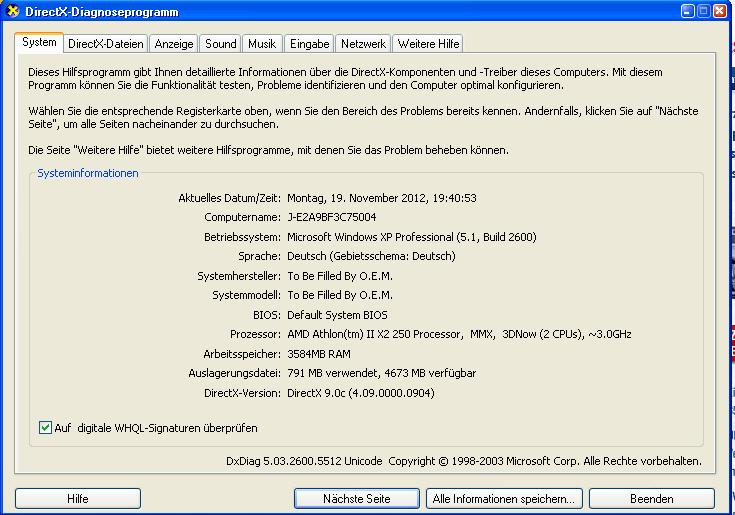Click Alle Informationen speichern button
The height and width of the screenshot is (515, 735).
[504, 499]
